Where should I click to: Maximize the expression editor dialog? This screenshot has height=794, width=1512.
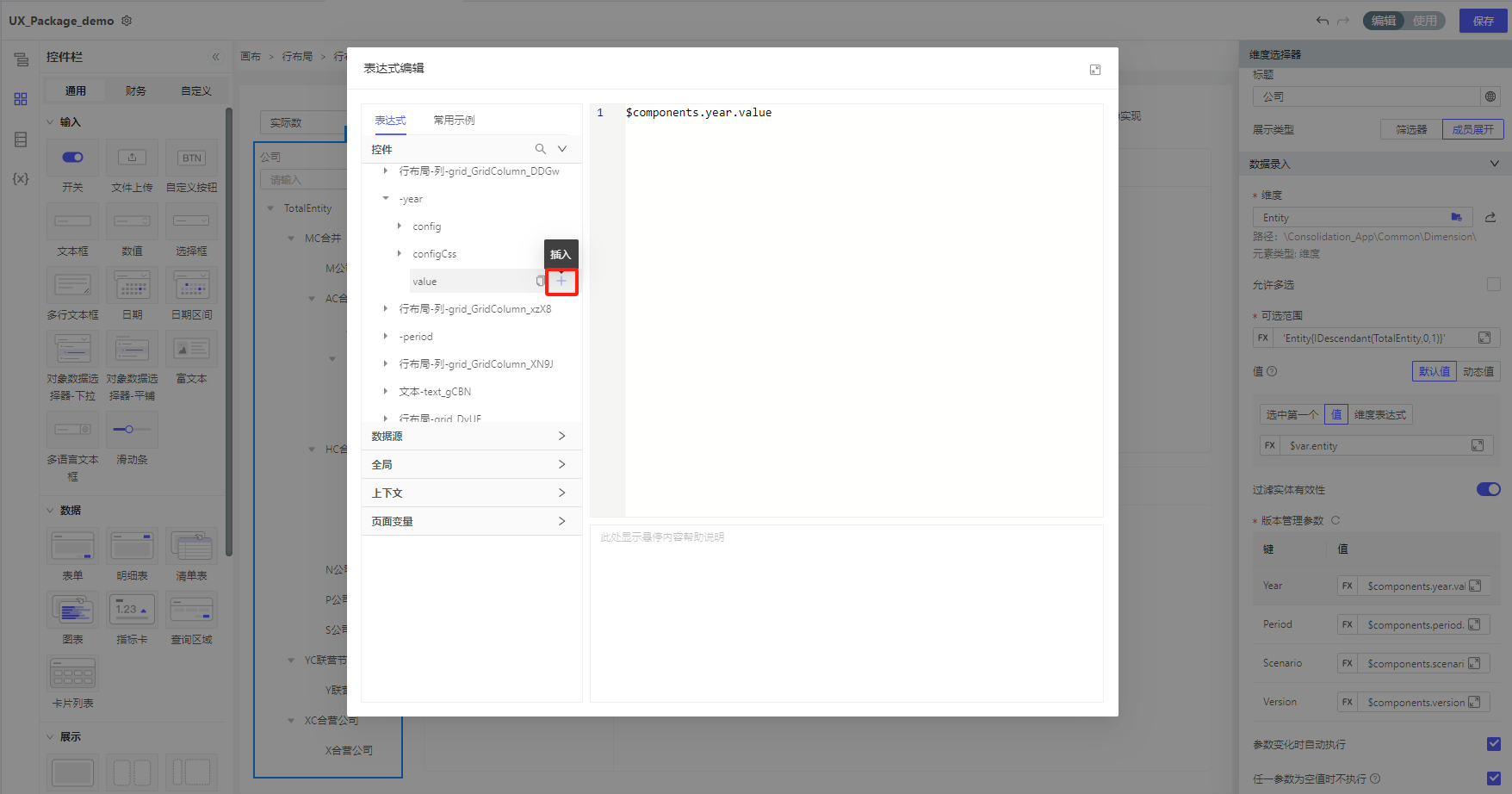(1094, 70)
